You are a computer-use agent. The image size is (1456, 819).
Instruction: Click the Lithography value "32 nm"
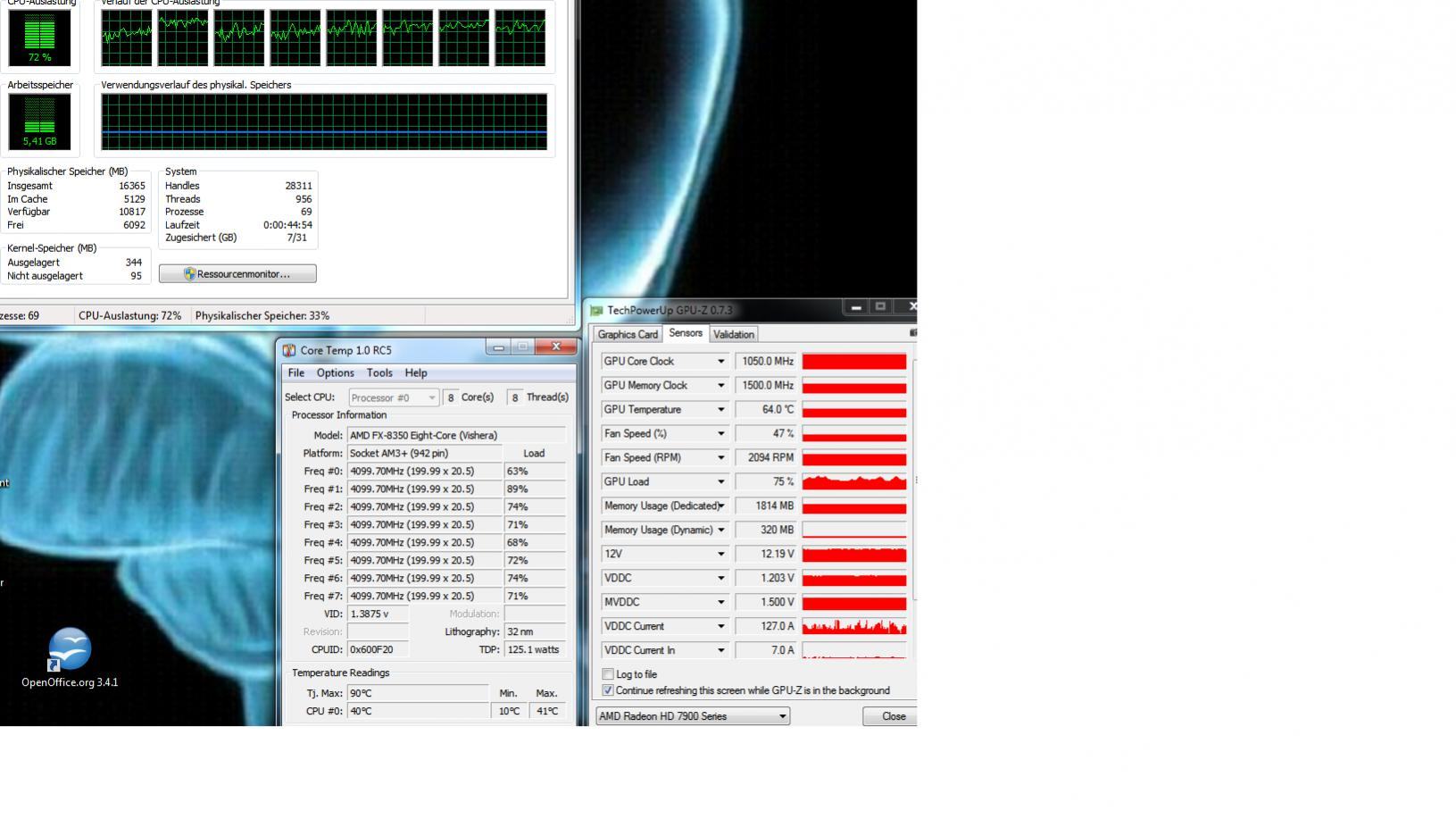tap(535, 632)
